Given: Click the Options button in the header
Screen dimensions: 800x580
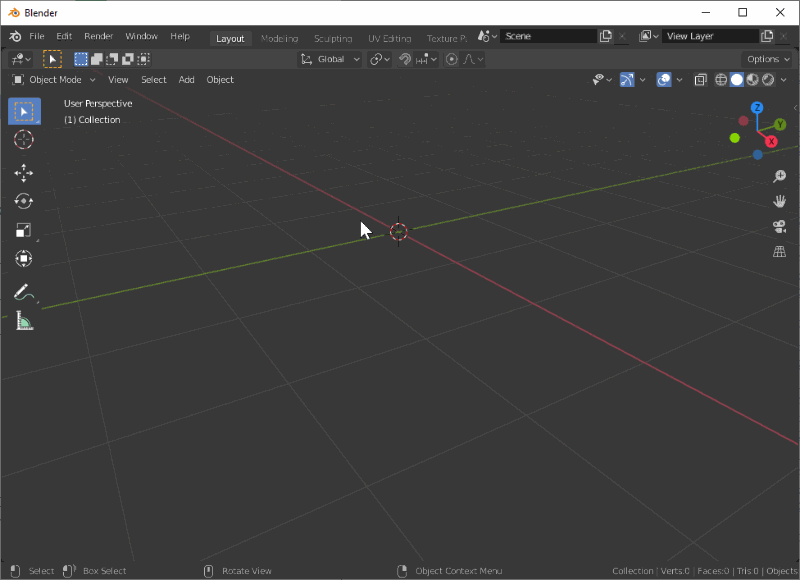Looking at the screenshot, I should coord(766,58).
